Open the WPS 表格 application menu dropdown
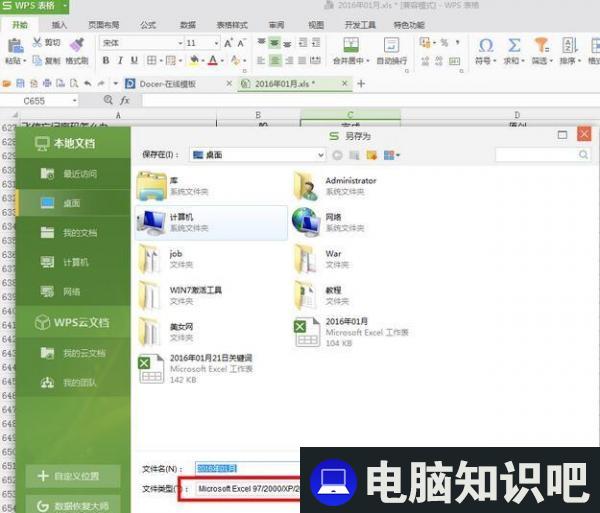 pos(65,6)
